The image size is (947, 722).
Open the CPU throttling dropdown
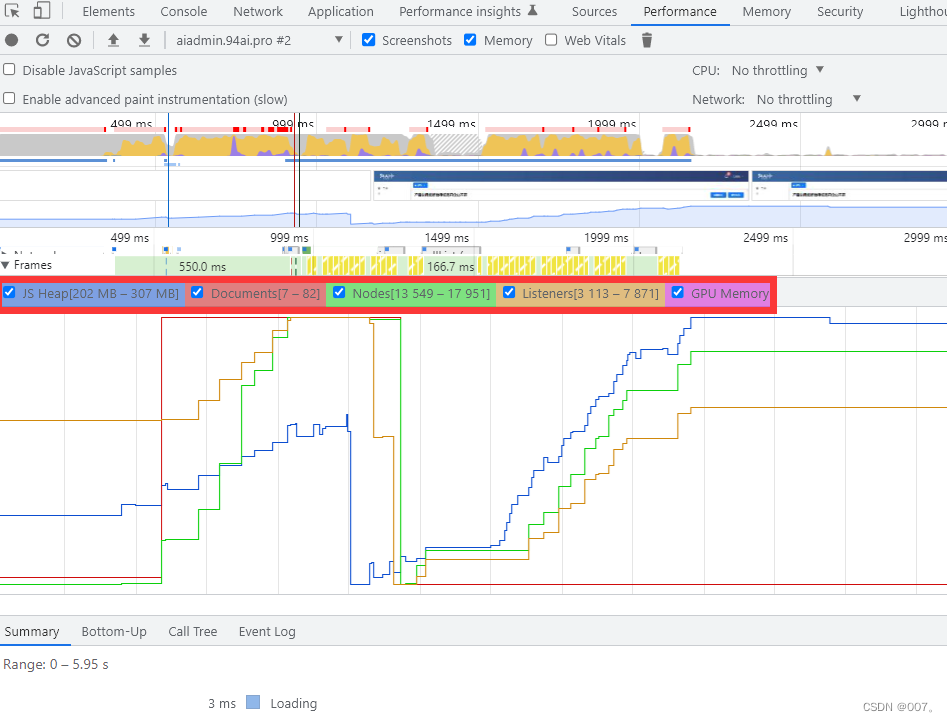777,70
